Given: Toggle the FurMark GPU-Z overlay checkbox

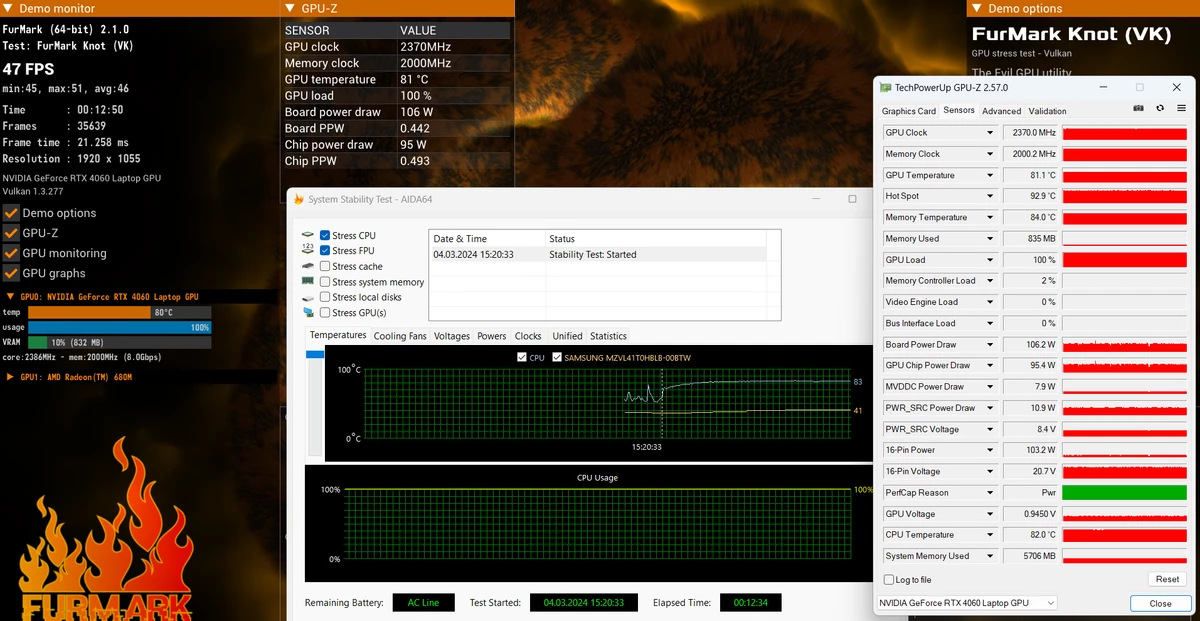Looking at the screenshot, I should pyautogui.click(x=11, y=233).
